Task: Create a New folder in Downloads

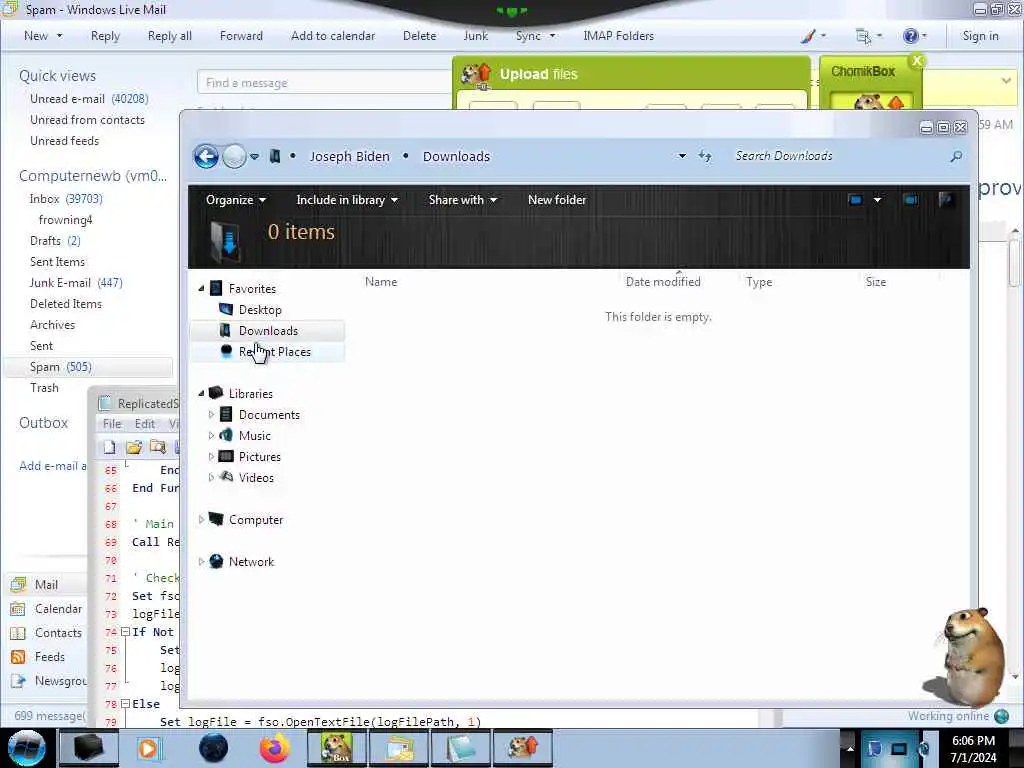Action: (x=557, y=200)
